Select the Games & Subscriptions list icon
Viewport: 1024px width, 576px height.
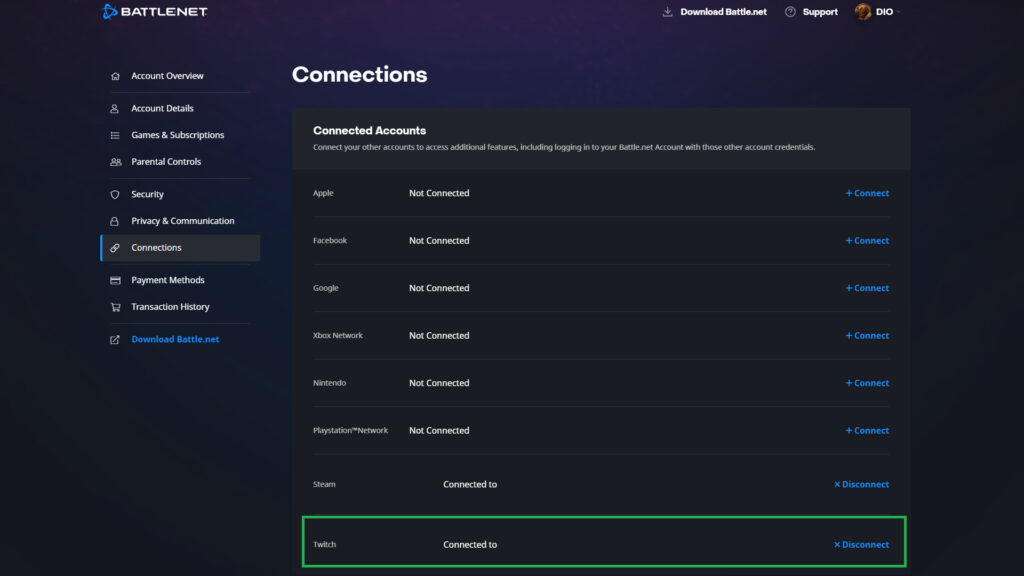114,134
